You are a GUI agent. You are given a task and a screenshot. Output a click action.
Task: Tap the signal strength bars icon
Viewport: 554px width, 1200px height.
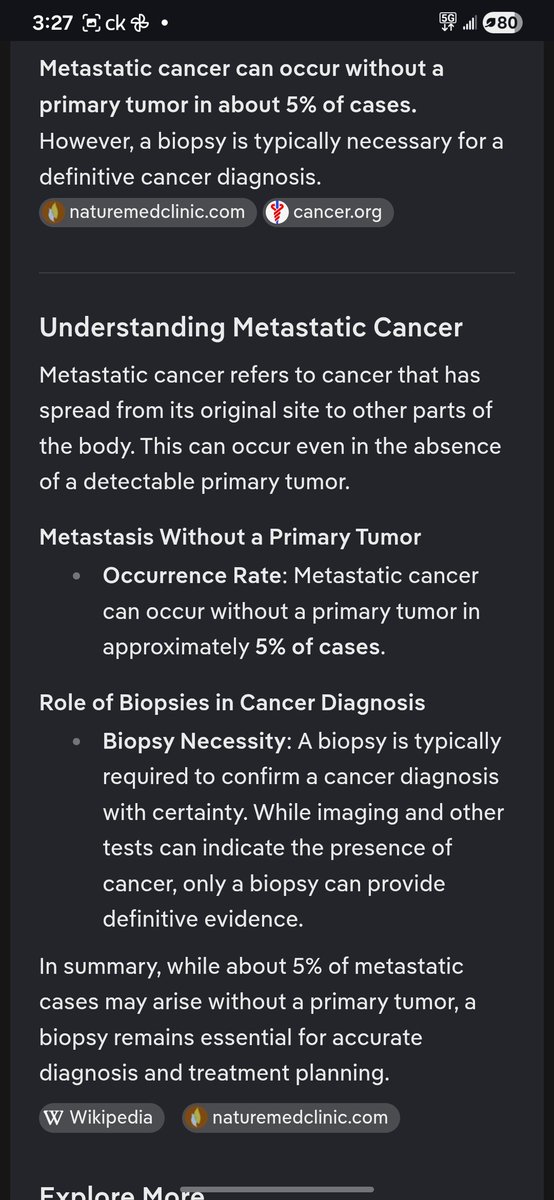pos(468,23)
